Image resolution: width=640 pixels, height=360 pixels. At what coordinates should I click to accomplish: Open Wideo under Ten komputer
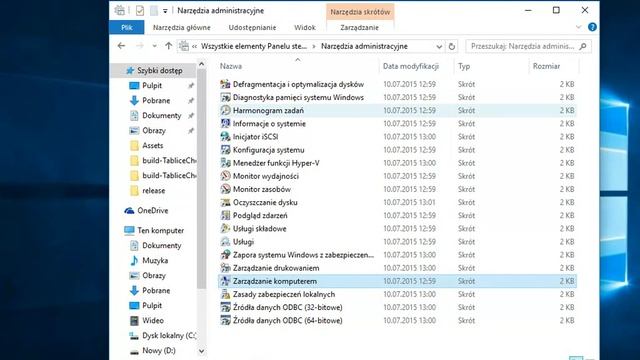click(x=153, y=320)
